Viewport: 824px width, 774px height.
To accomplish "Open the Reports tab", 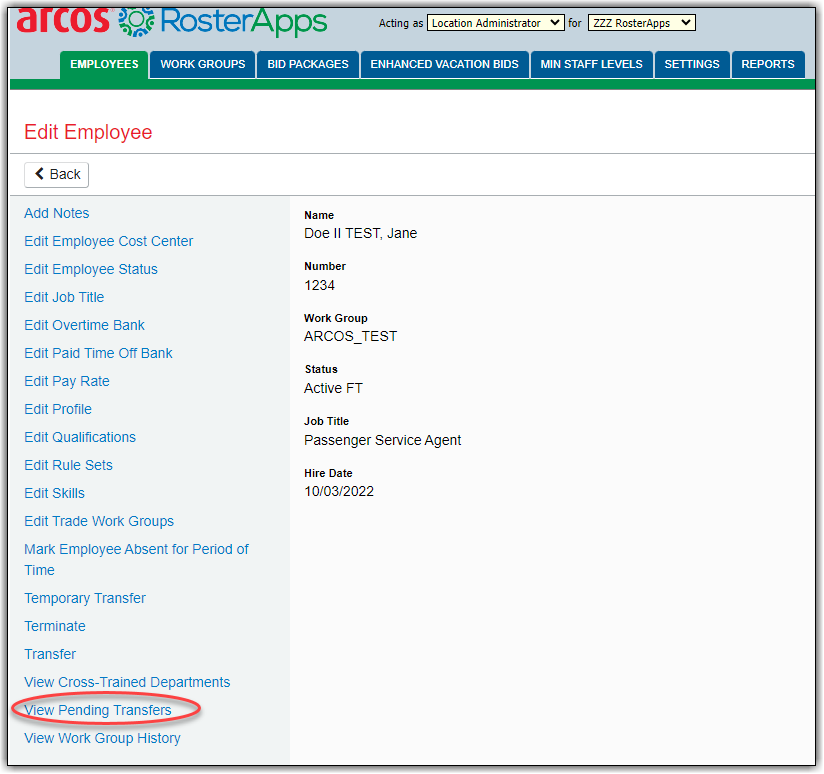I will [768, 64].
